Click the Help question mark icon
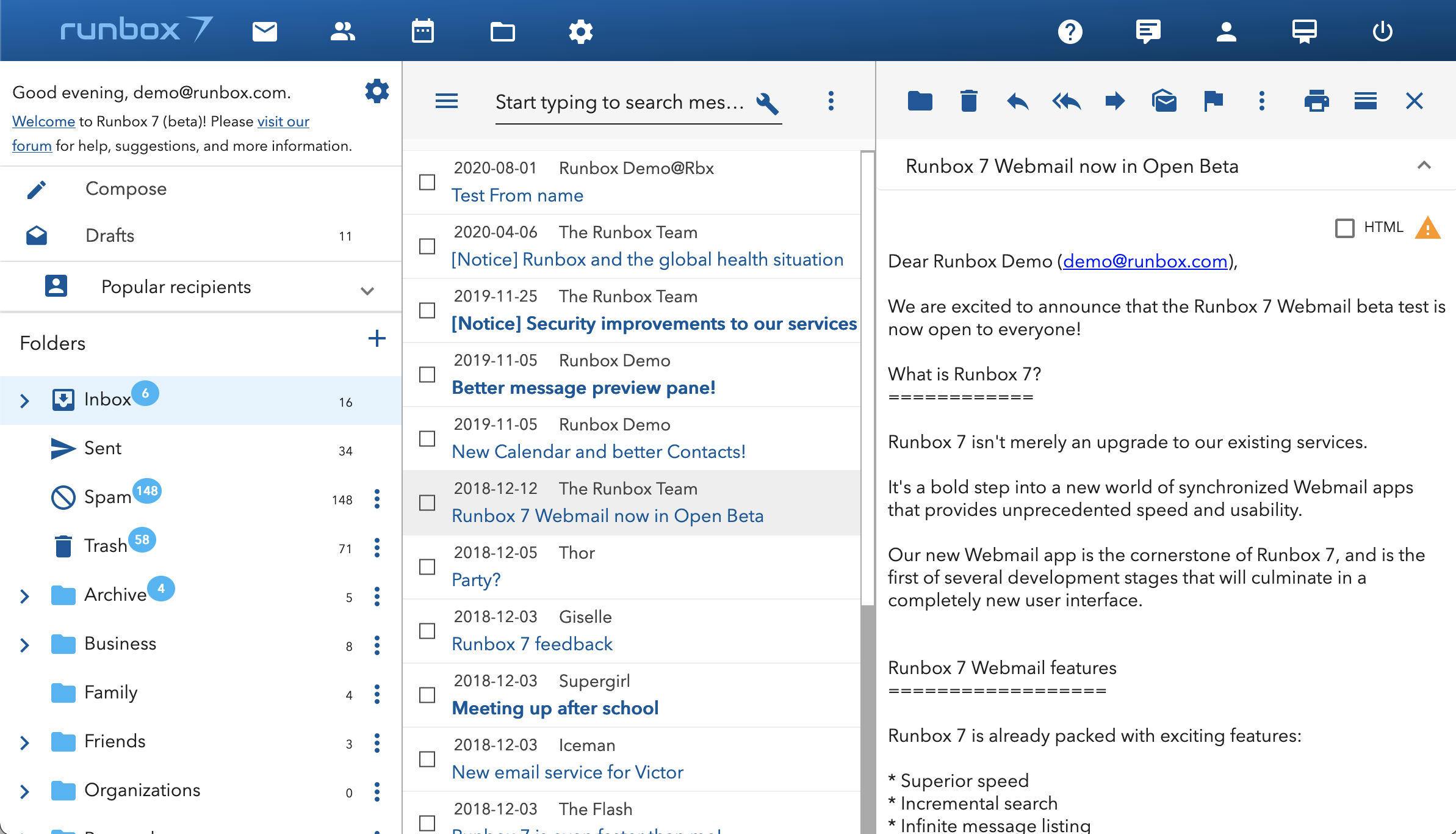The width and height of the screenshot is (1456, 834). point(1070,31)
